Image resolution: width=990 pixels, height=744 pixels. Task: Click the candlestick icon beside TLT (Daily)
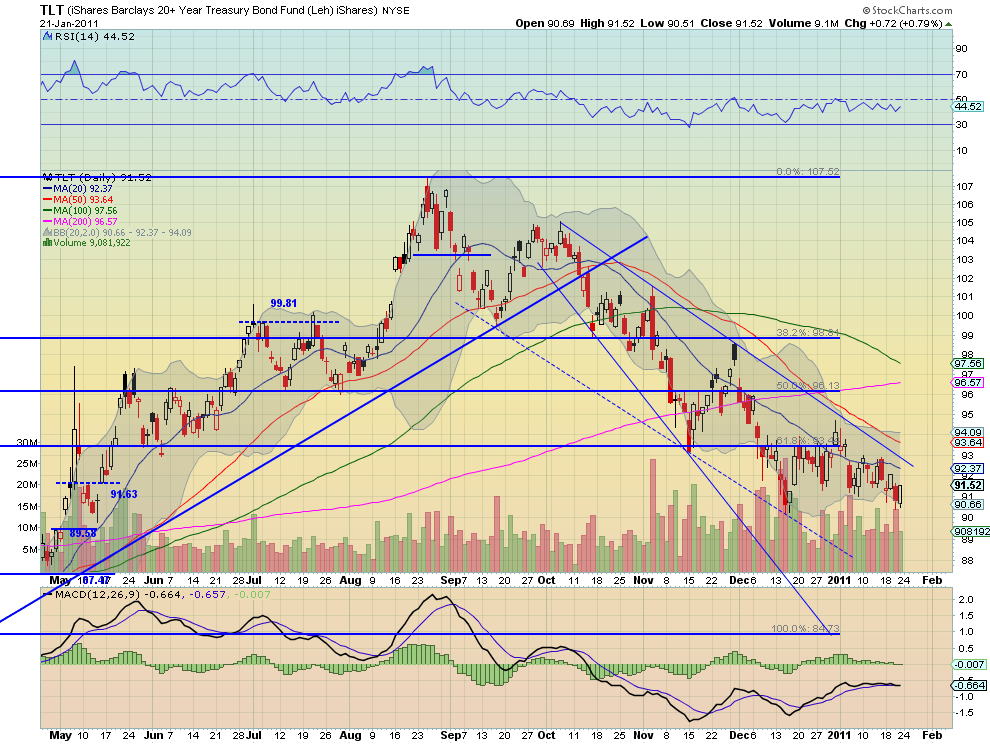(47, 177)
